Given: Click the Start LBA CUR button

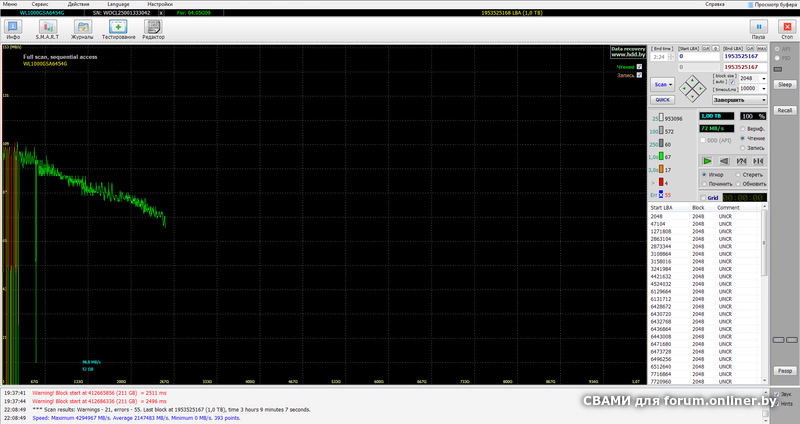Looking at the screenshot, I should [x=706, y=48].
